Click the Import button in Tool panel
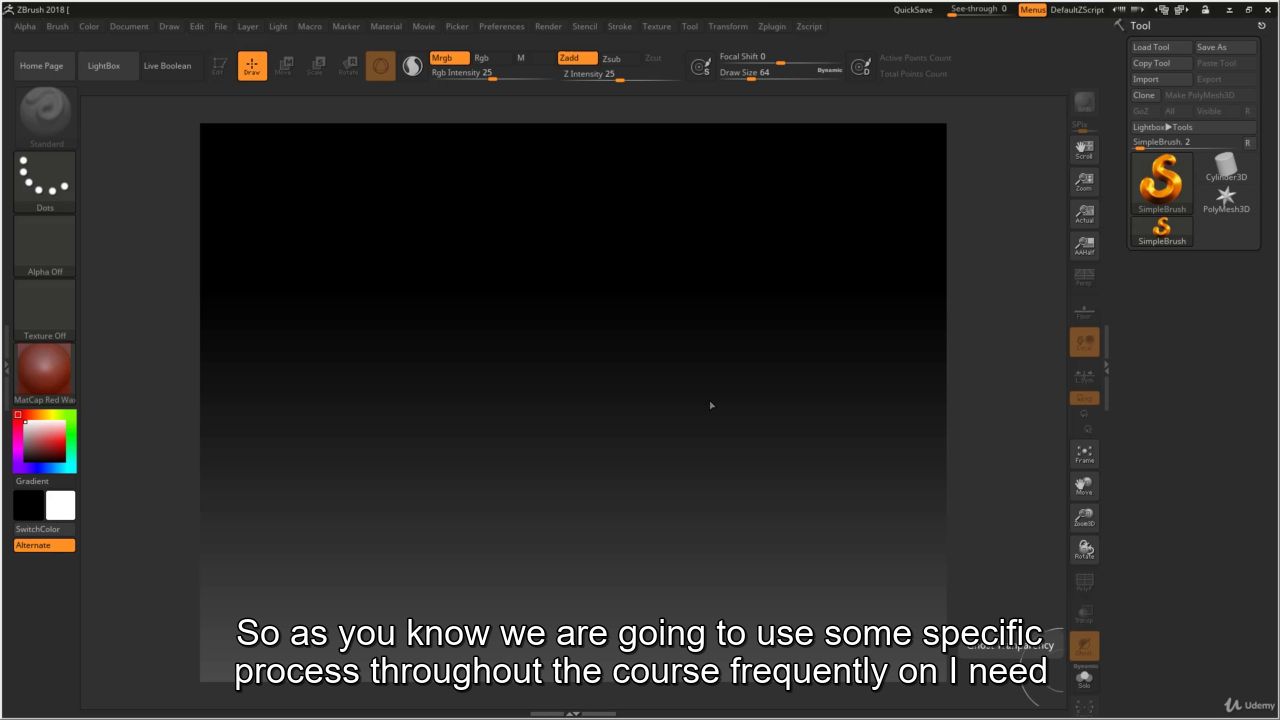 click(1161, 79)
